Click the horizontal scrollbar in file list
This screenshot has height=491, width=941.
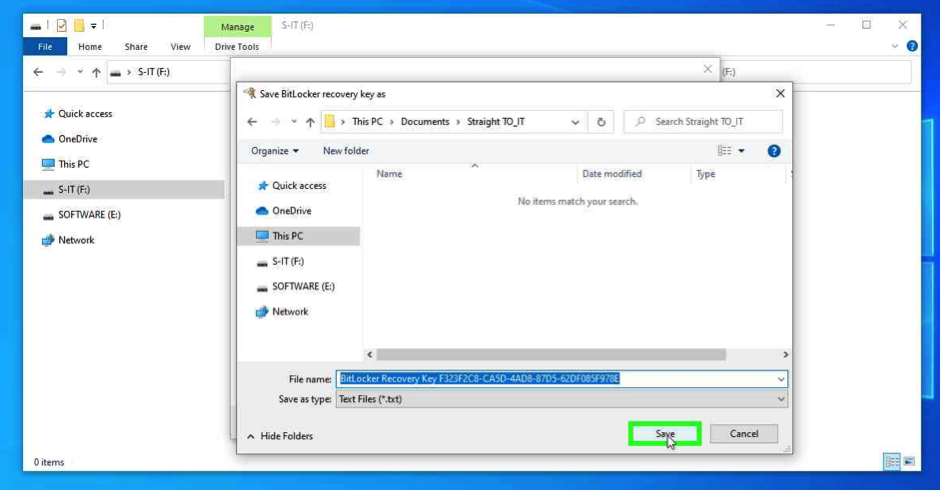pos(550,354)
